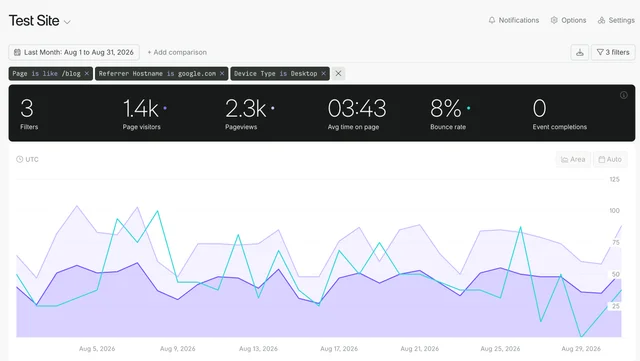Click the Aug 13, 2026 axis label
This screenshot has height=361, width=640.
pyautogui.click(x=258, y=349)
